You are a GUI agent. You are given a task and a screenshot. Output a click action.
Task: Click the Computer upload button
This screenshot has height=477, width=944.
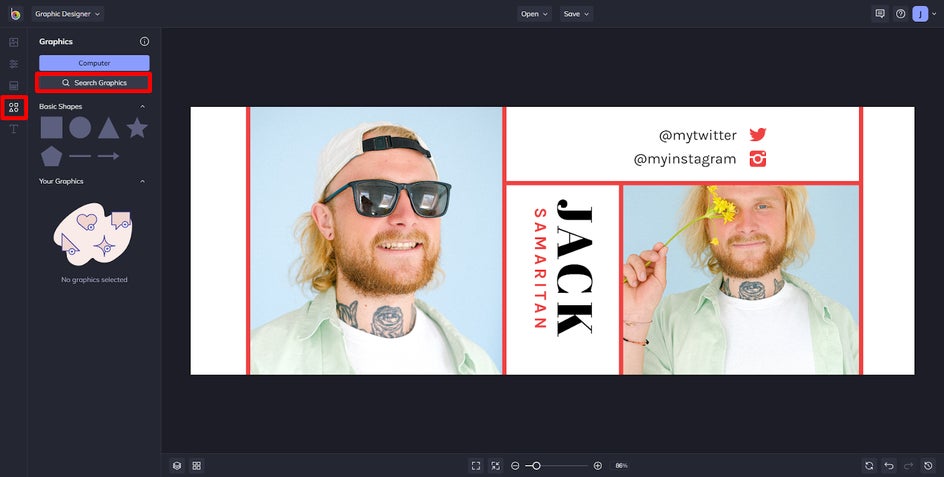pyautogui.click(x=95, y=63)
